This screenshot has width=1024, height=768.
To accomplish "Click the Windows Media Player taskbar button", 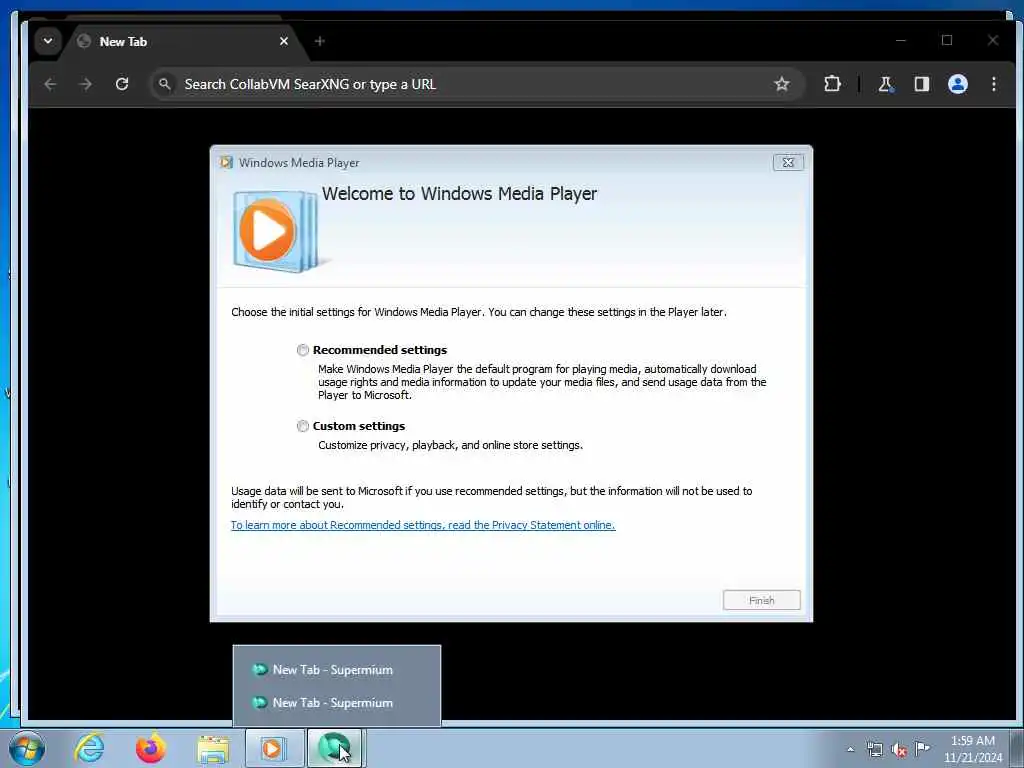I will (274, 748).
